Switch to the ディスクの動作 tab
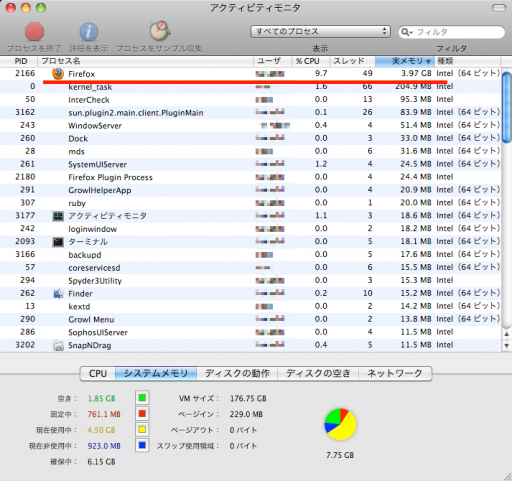The width and height of the screenshot is (512, 481). click(237, 373)
